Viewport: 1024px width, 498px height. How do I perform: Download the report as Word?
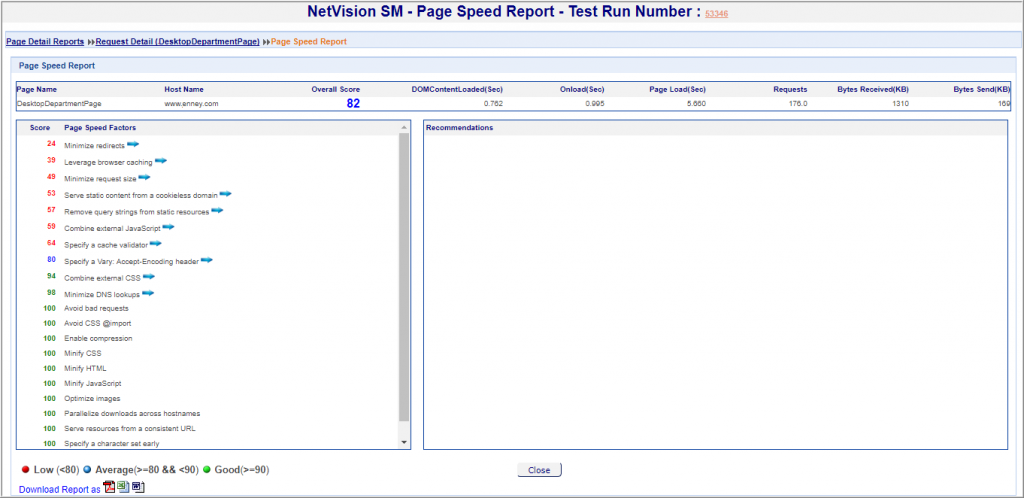(137, 487)
